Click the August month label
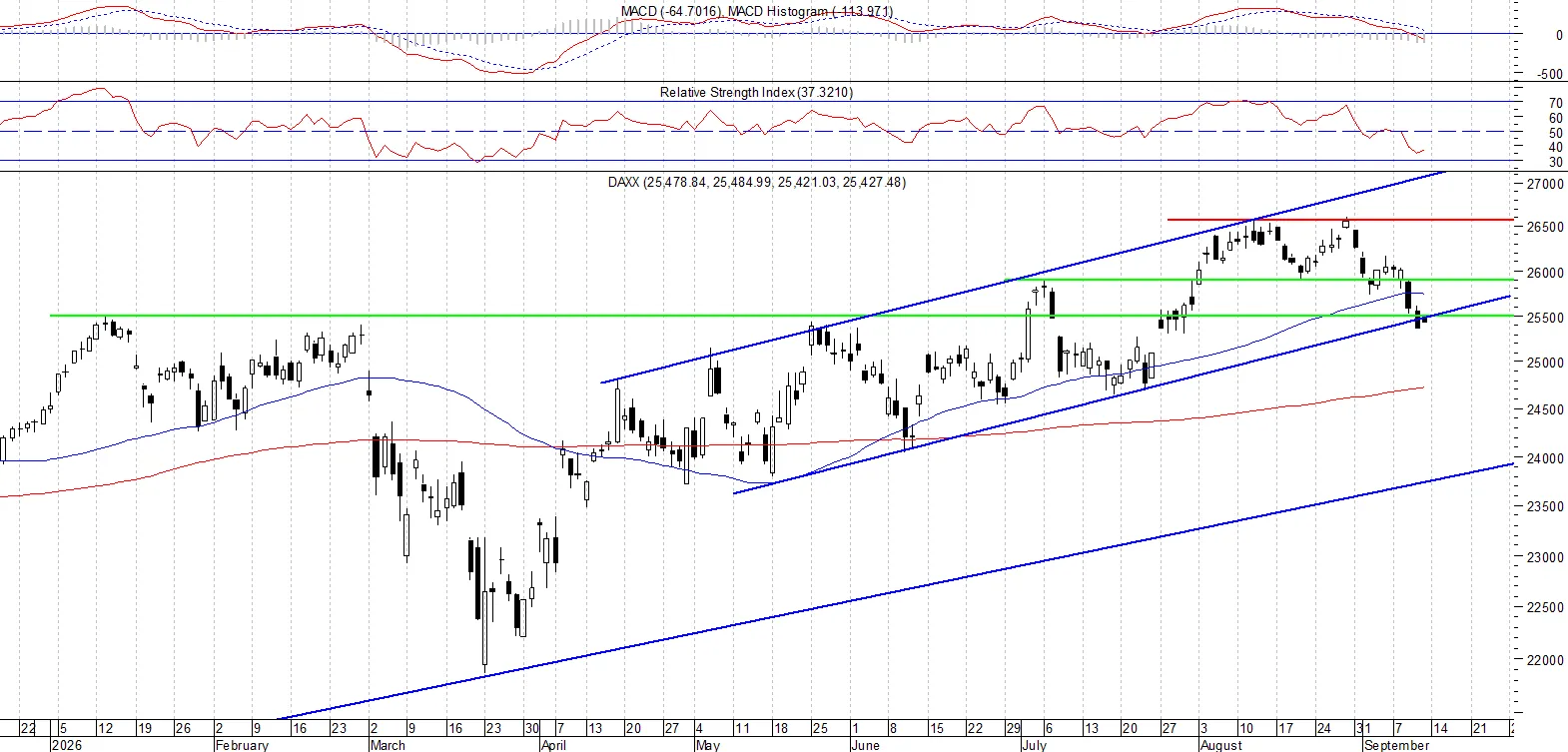1568x752 pixels. pos(1220,745)
